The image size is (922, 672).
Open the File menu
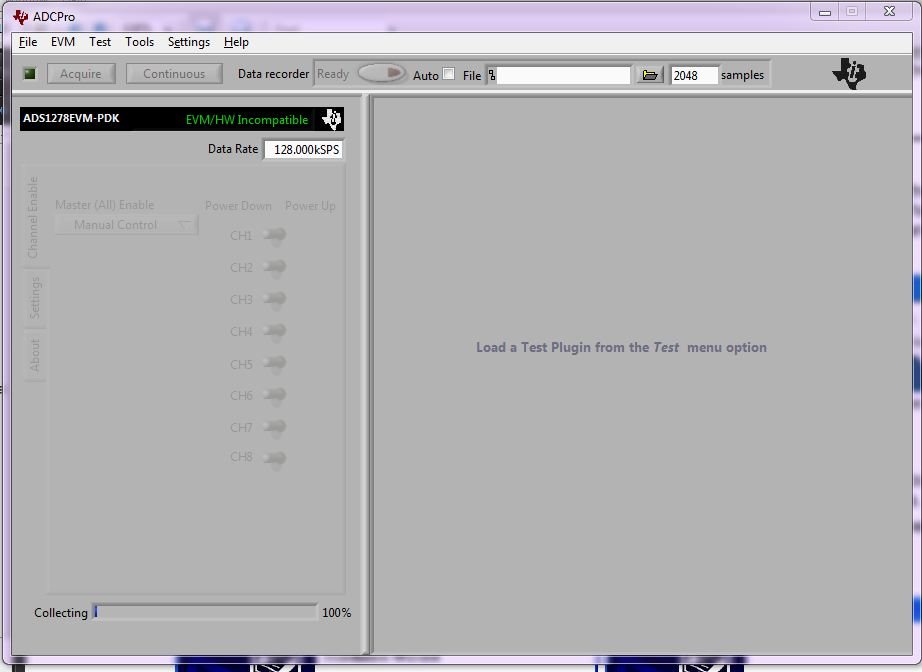pyautogui.click(x=28, y=42)
